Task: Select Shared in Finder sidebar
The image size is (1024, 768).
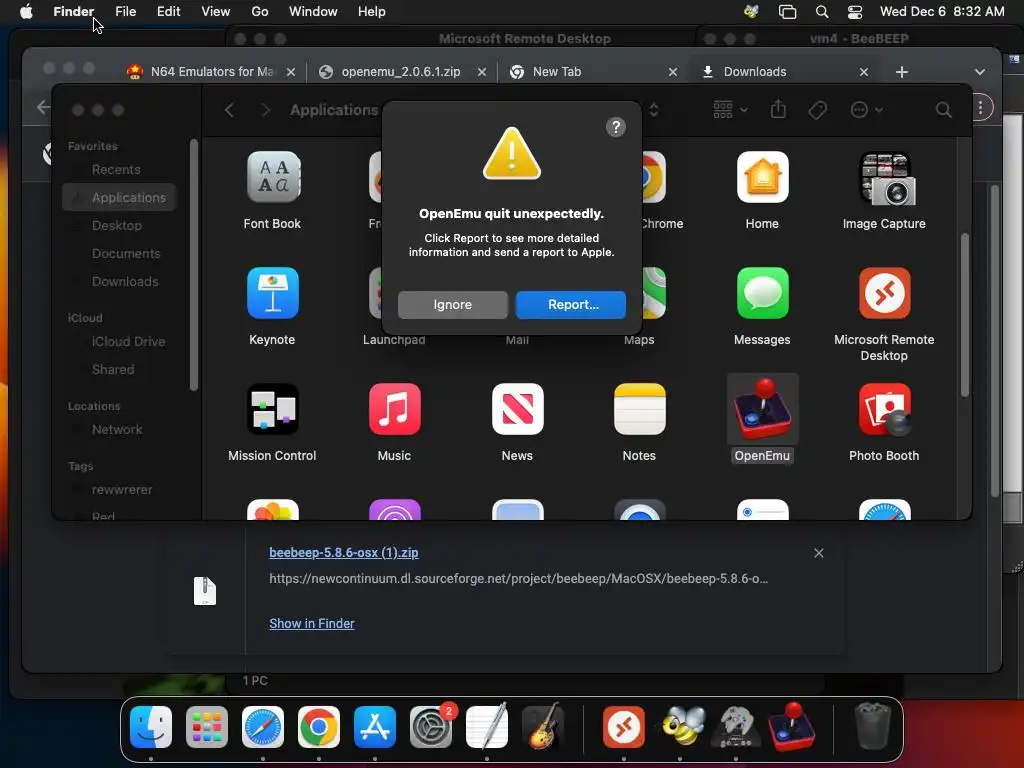Action: [113, 370]
